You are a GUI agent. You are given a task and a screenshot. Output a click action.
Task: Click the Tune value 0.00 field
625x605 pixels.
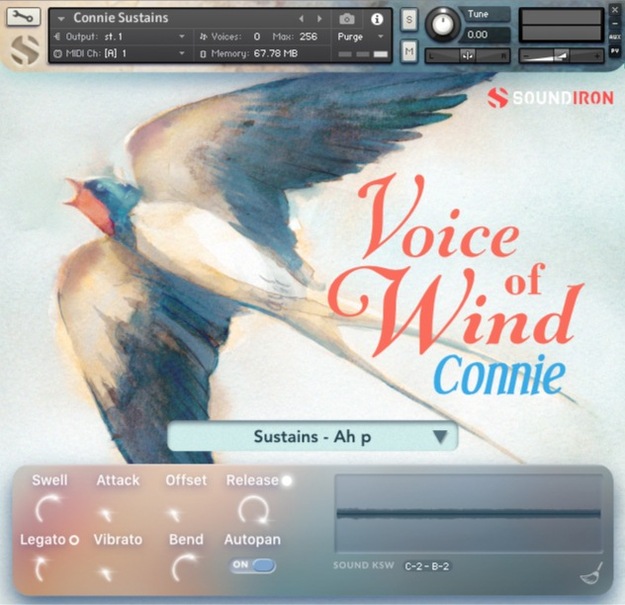486,35
